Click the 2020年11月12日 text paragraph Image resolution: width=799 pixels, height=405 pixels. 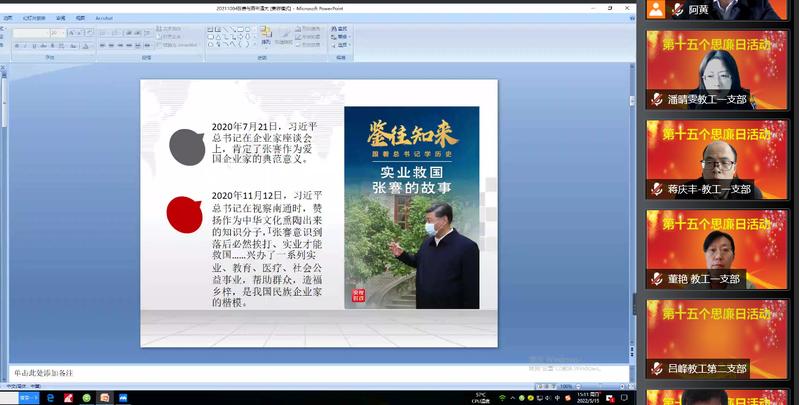[267, 249]
